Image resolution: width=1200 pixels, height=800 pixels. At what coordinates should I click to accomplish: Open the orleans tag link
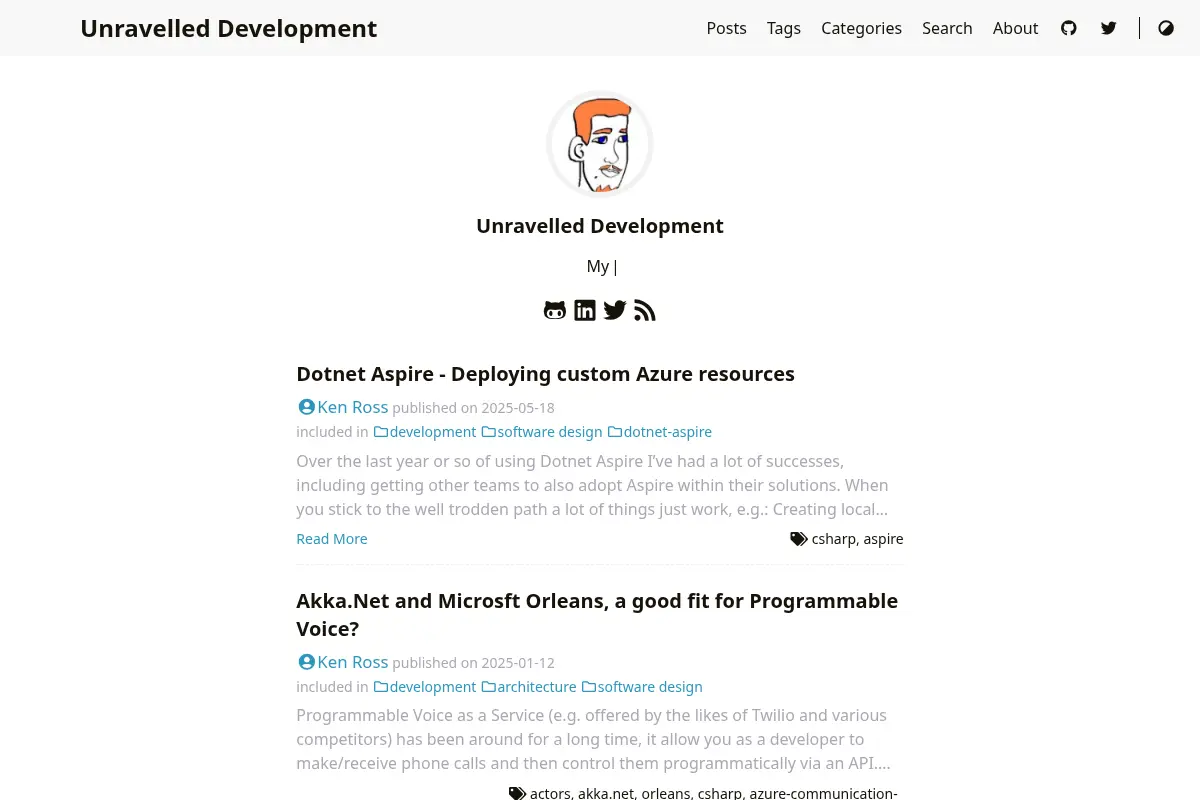point(666,793)
